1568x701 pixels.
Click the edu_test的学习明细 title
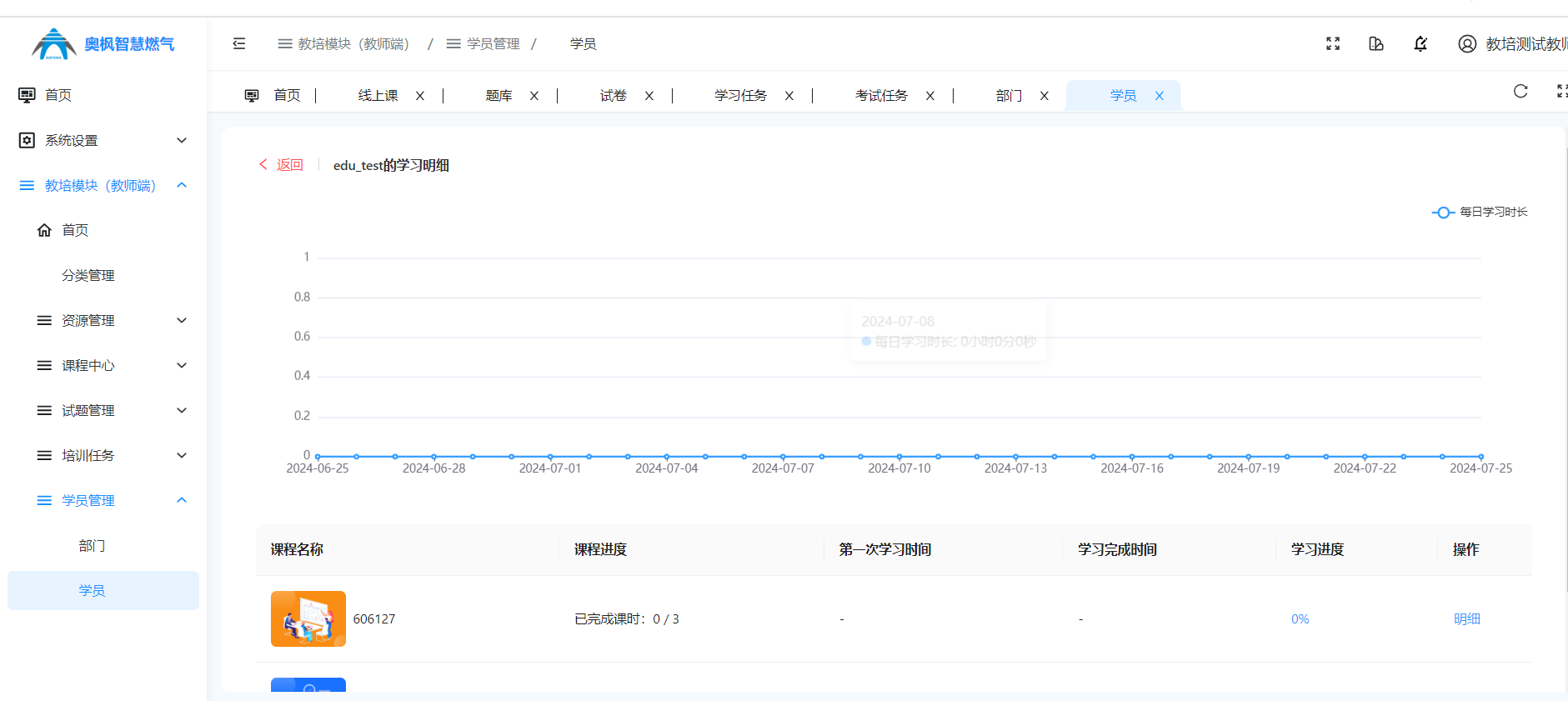coord(391,165)
